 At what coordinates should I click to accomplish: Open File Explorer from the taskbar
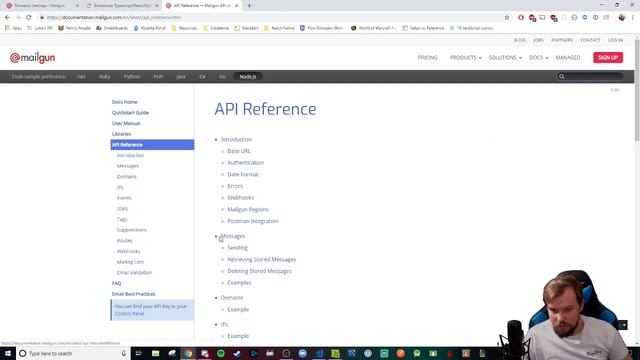click(156, 353)
